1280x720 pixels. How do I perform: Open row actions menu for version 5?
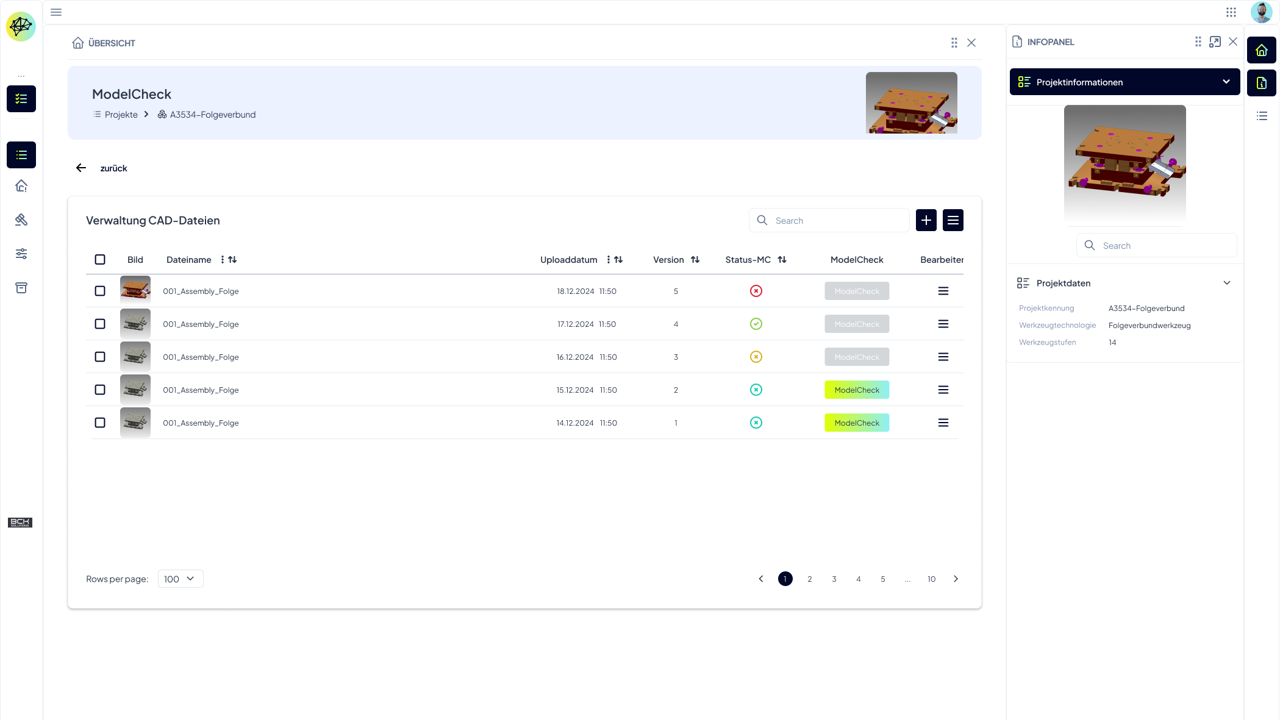tap(943, 291)
